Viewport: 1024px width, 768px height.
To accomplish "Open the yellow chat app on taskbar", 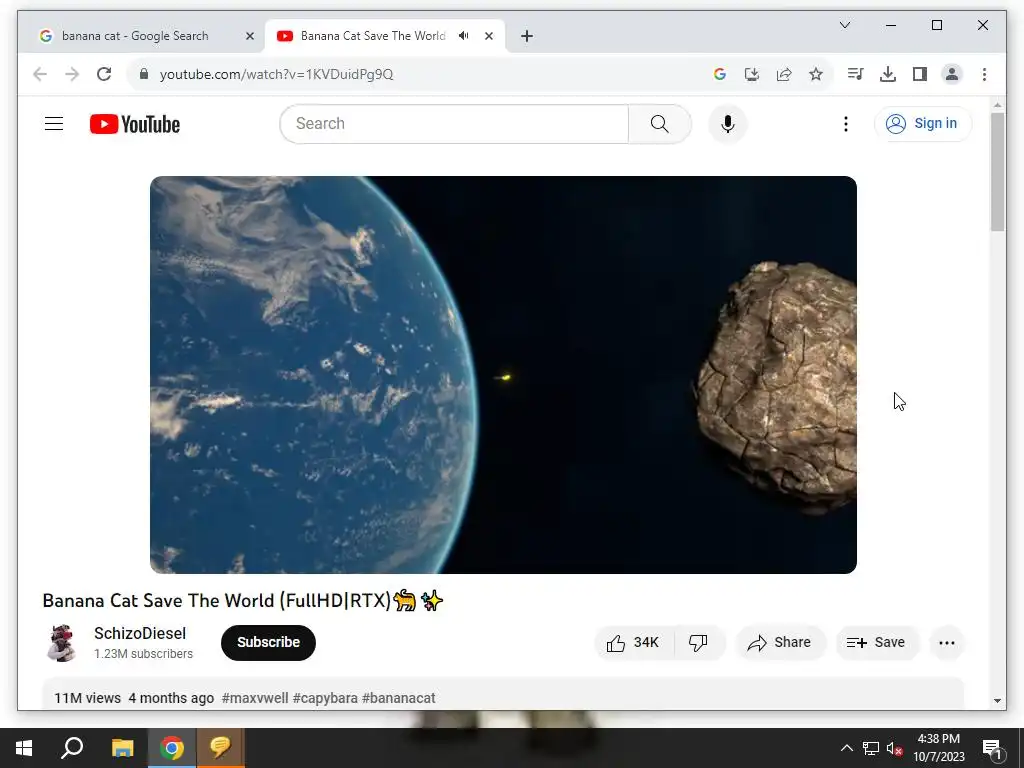I will (x=221, y=748).
